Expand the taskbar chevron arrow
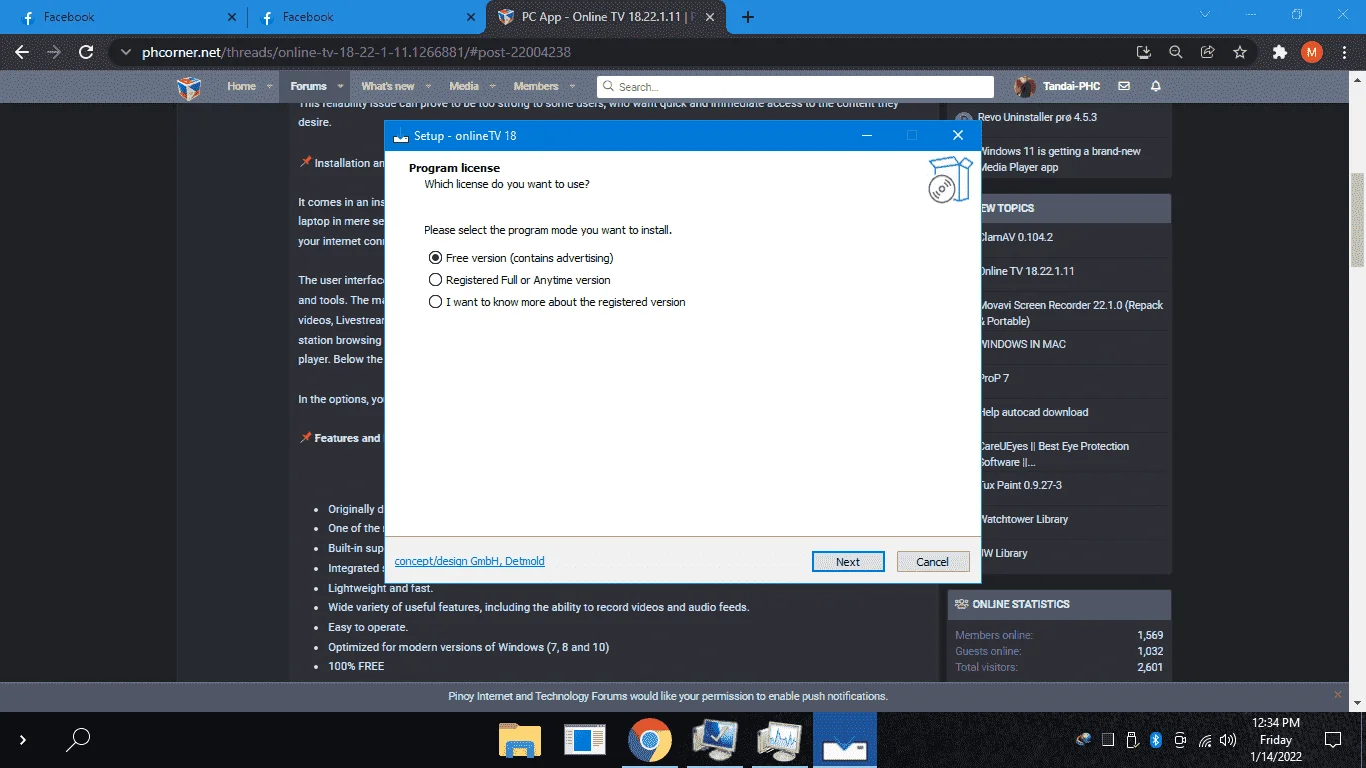The width and height of the screenshot is (1366, 768). [22, 740]
